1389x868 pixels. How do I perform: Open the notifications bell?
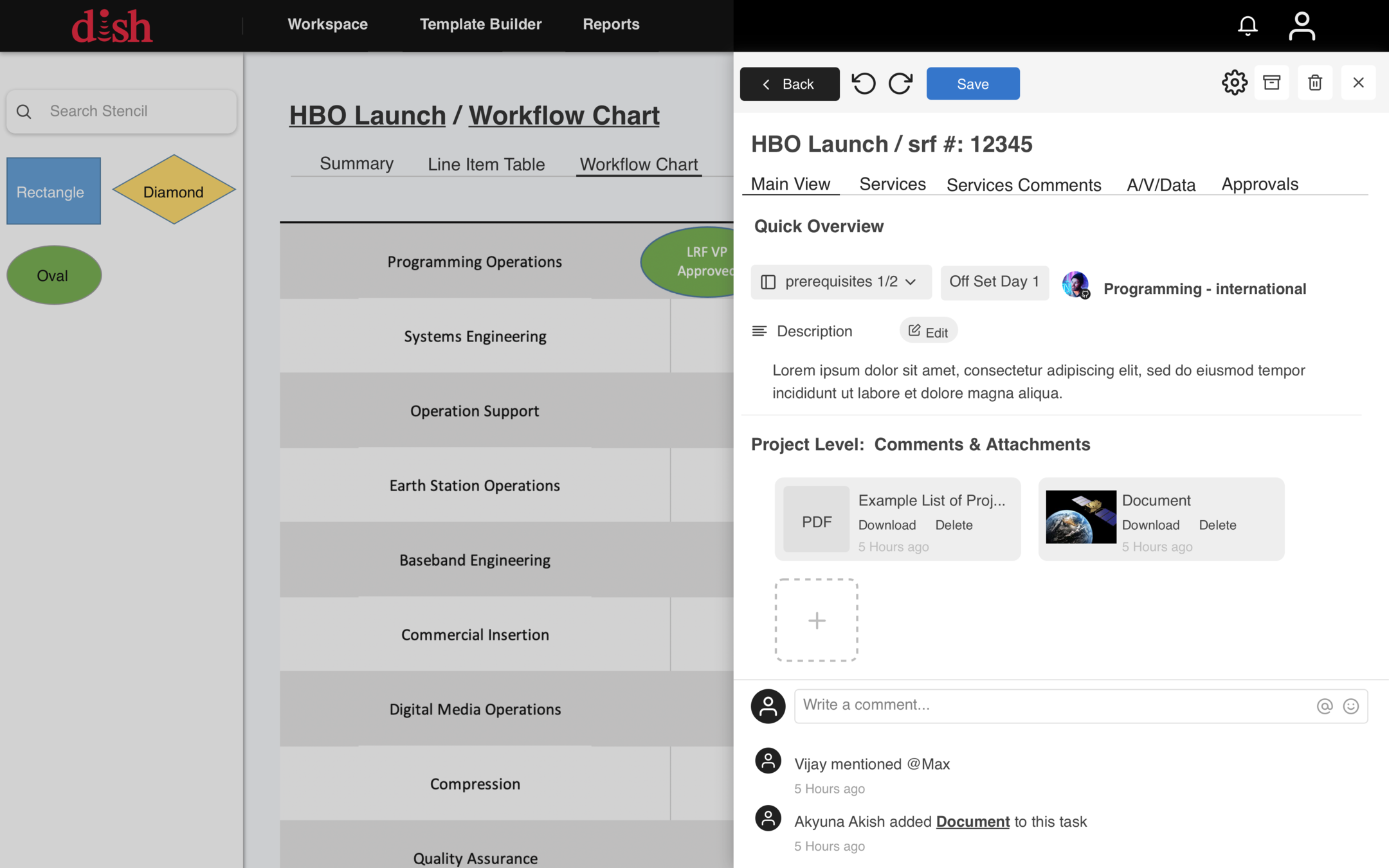coord(1248,26)
